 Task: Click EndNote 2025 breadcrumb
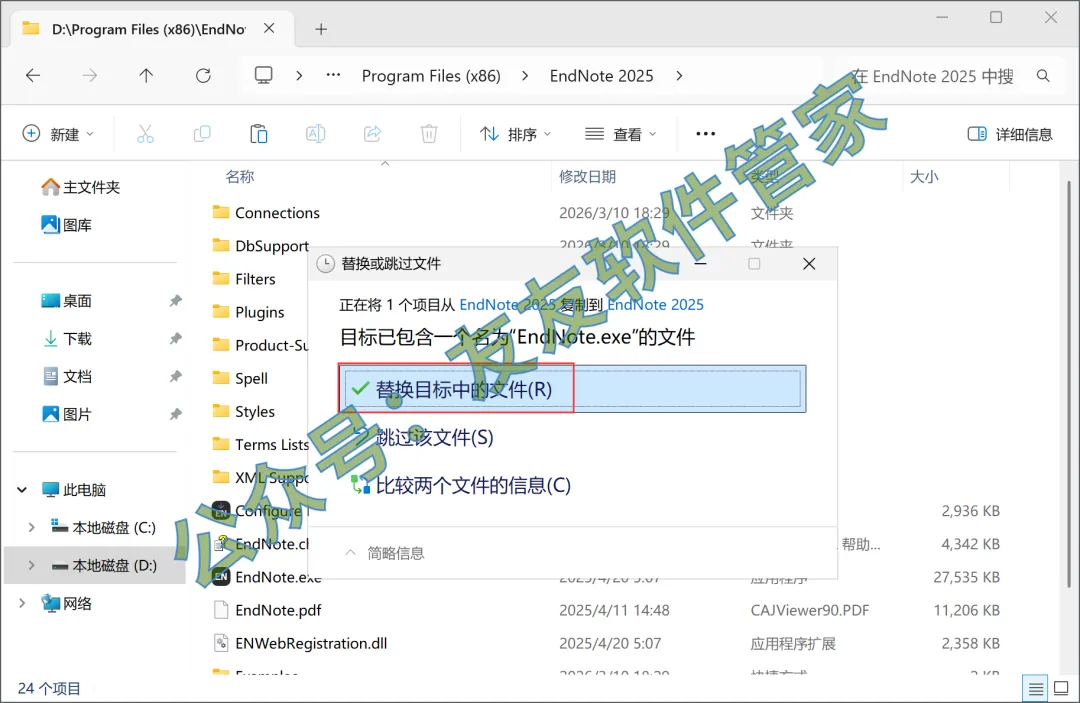click(601, 76)
